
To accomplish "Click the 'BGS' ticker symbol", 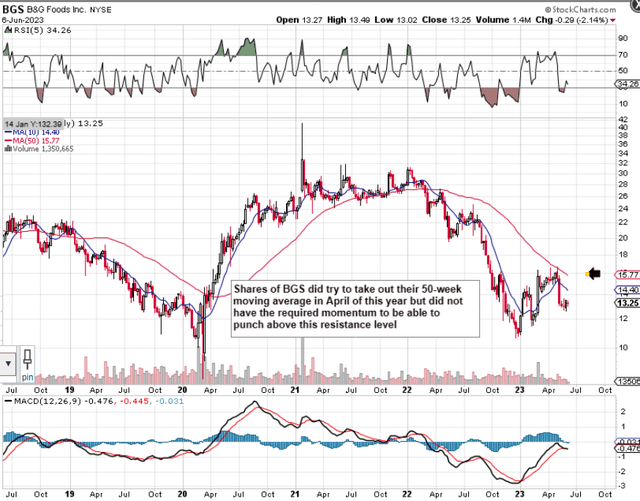I will (13, 9).
